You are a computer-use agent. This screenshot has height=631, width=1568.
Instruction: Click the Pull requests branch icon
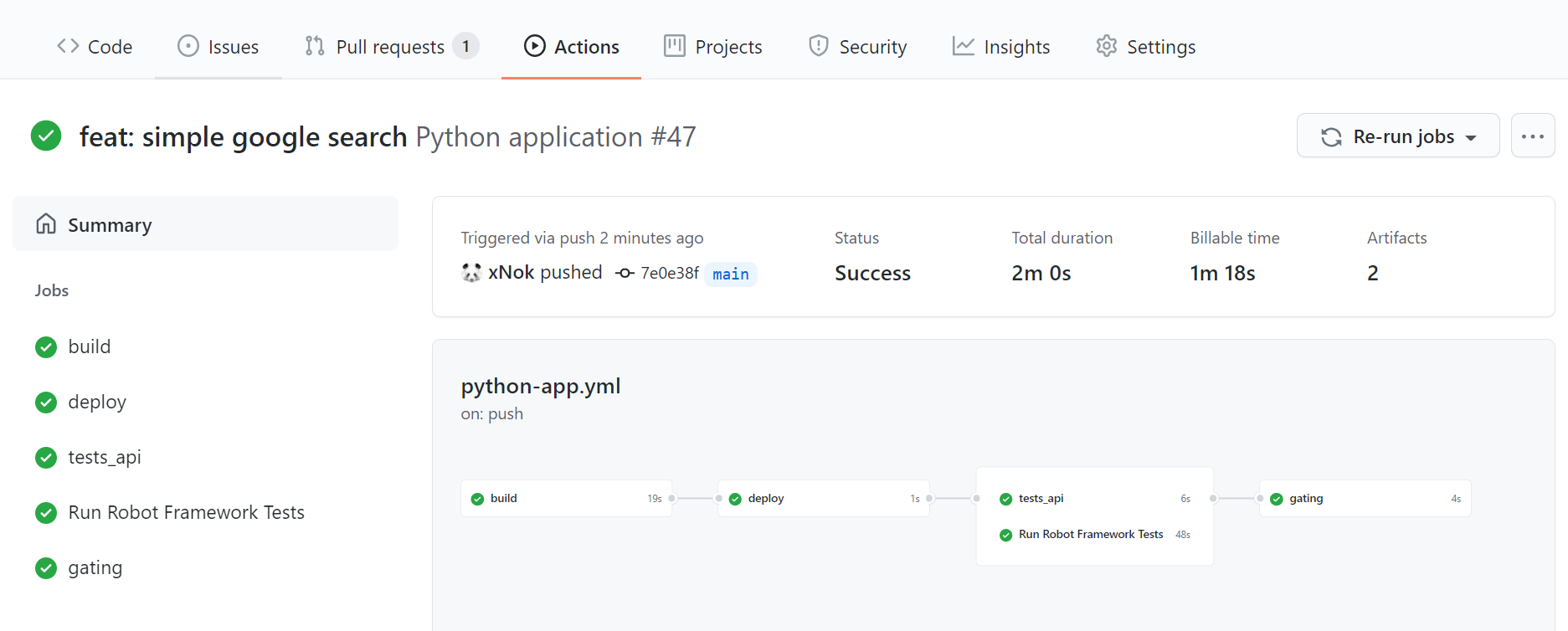[x=315, y=46]
